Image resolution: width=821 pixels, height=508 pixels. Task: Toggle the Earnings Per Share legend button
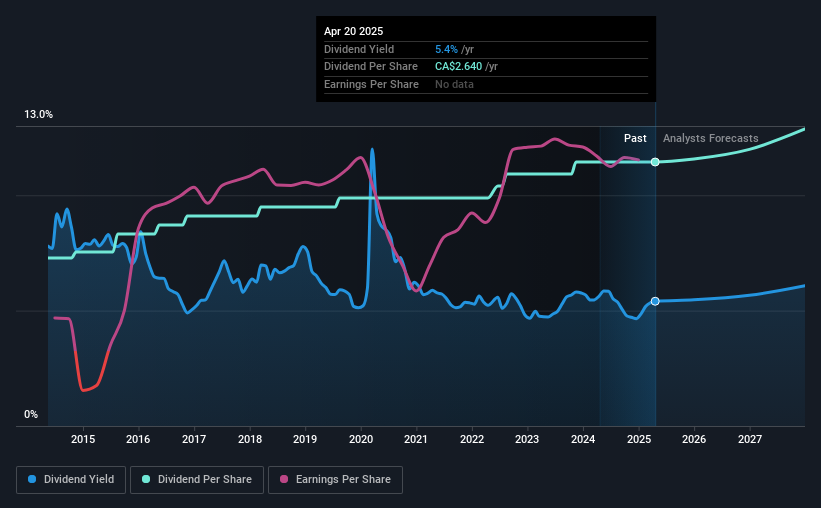(335, 479)
